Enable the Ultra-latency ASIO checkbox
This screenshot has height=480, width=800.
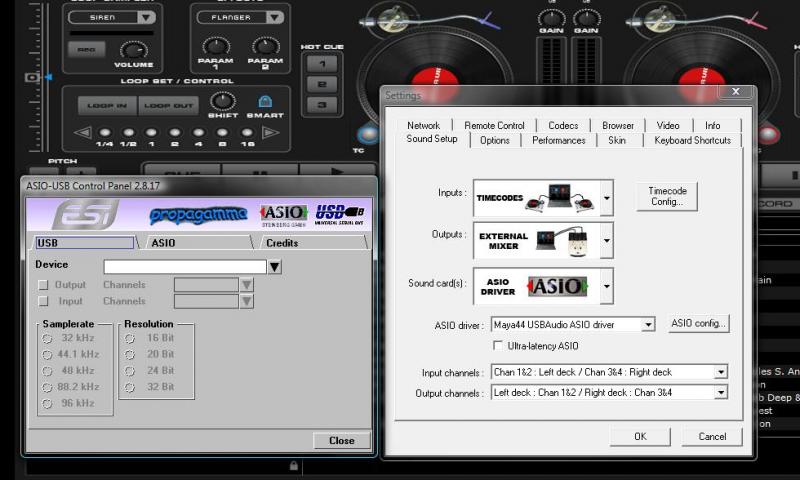(x=500, y=346)
